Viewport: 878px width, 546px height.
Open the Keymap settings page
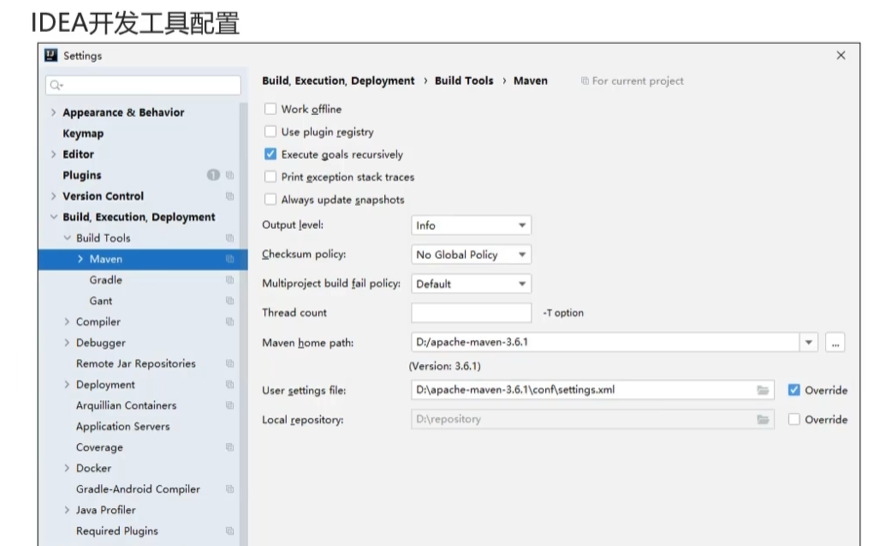83,133
